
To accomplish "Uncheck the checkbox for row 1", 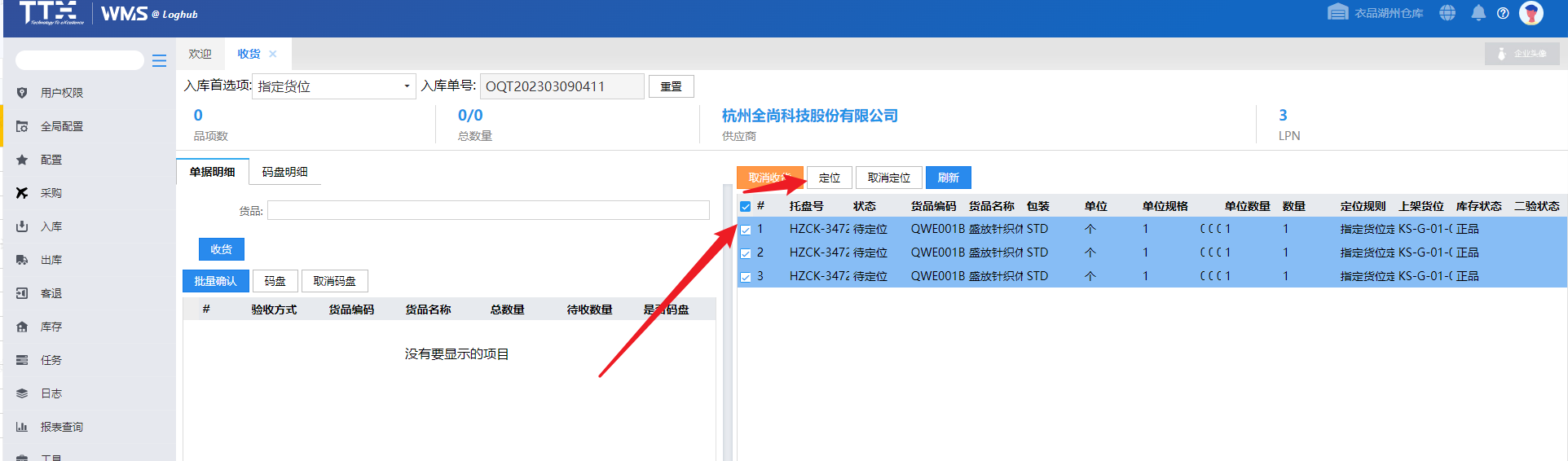I will [x=745, y=230].
